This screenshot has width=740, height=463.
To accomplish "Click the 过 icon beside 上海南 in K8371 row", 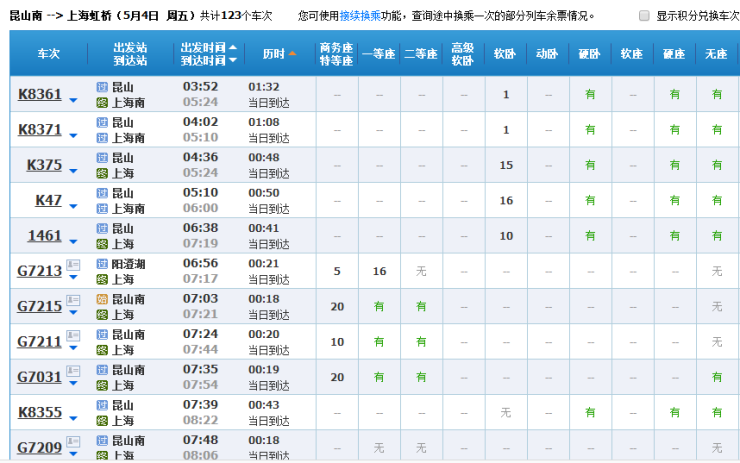I will (x=102, y=138).
